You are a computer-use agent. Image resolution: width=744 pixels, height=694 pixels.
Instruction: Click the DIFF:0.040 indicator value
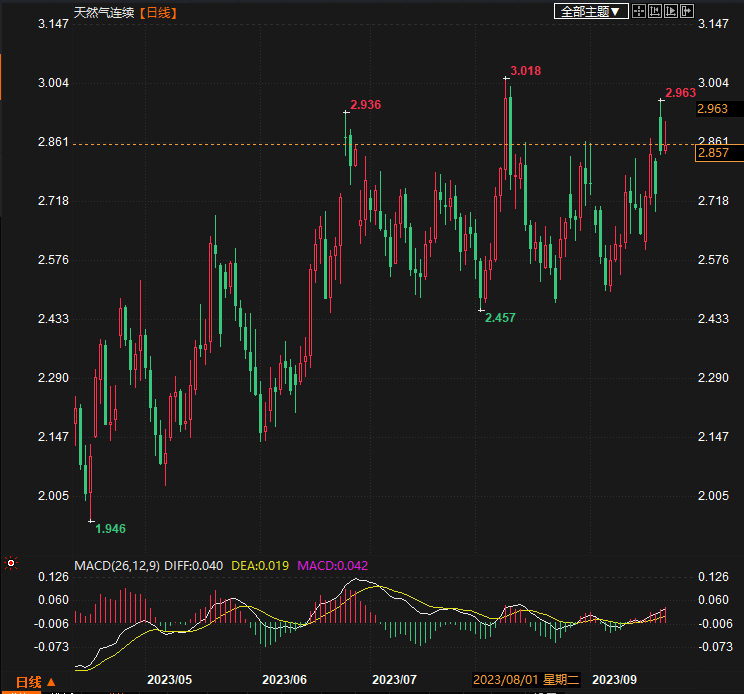[193, 566]
